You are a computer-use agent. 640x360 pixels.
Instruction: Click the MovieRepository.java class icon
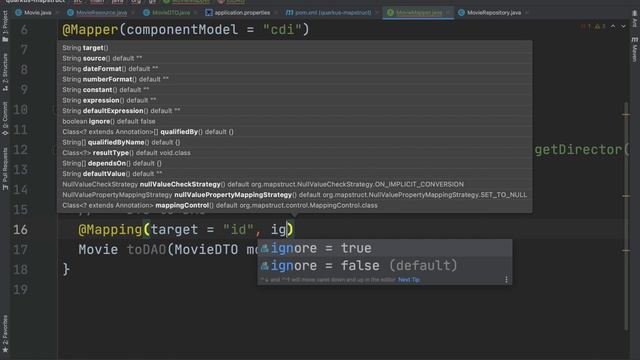pyautogui.click(x=461, y=13)
